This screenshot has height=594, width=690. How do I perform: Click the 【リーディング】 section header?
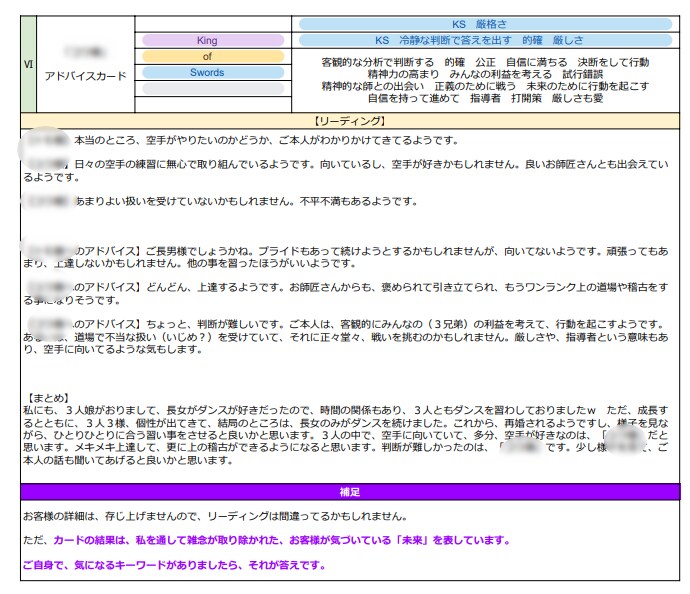coord(350,121)
